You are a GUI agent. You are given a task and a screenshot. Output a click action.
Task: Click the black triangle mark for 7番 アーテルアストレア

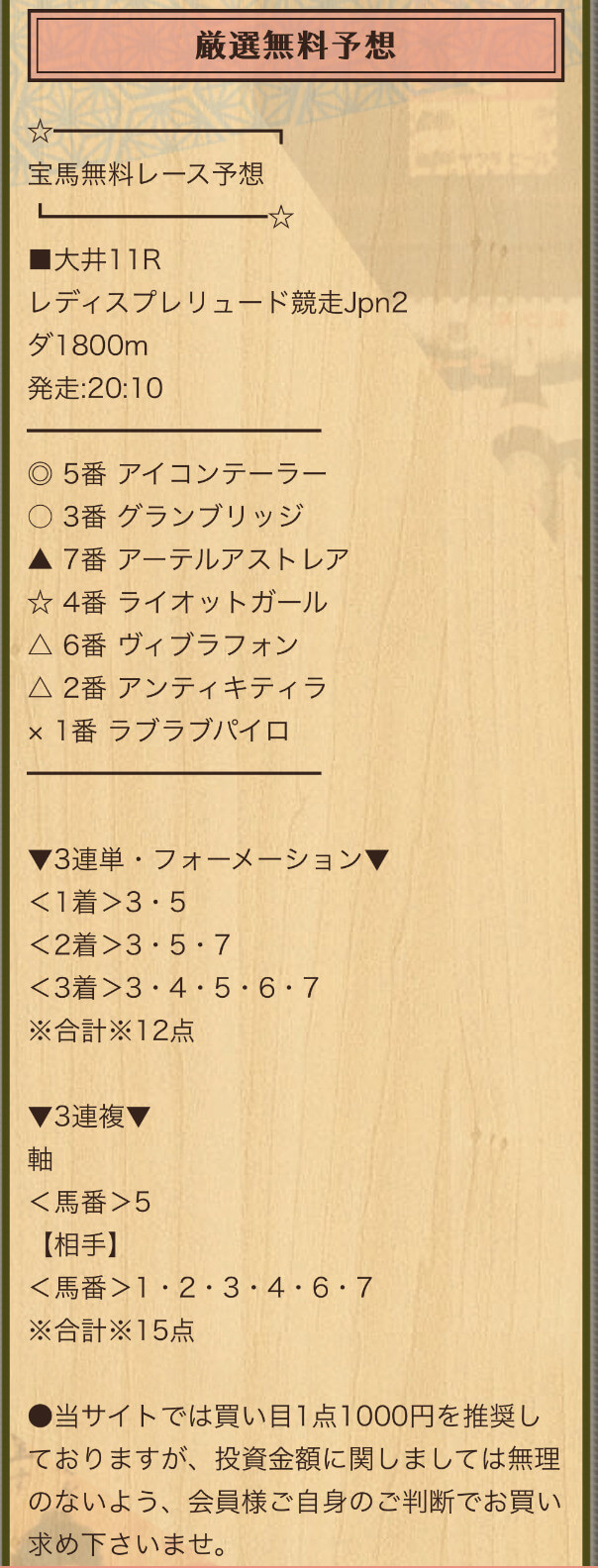[x=40, y=559]
